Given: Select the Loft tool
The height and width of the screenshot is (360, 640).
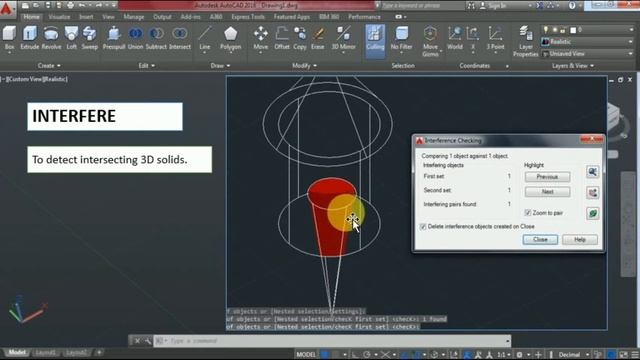Looking at the screenshot, I should pos(71,38).
